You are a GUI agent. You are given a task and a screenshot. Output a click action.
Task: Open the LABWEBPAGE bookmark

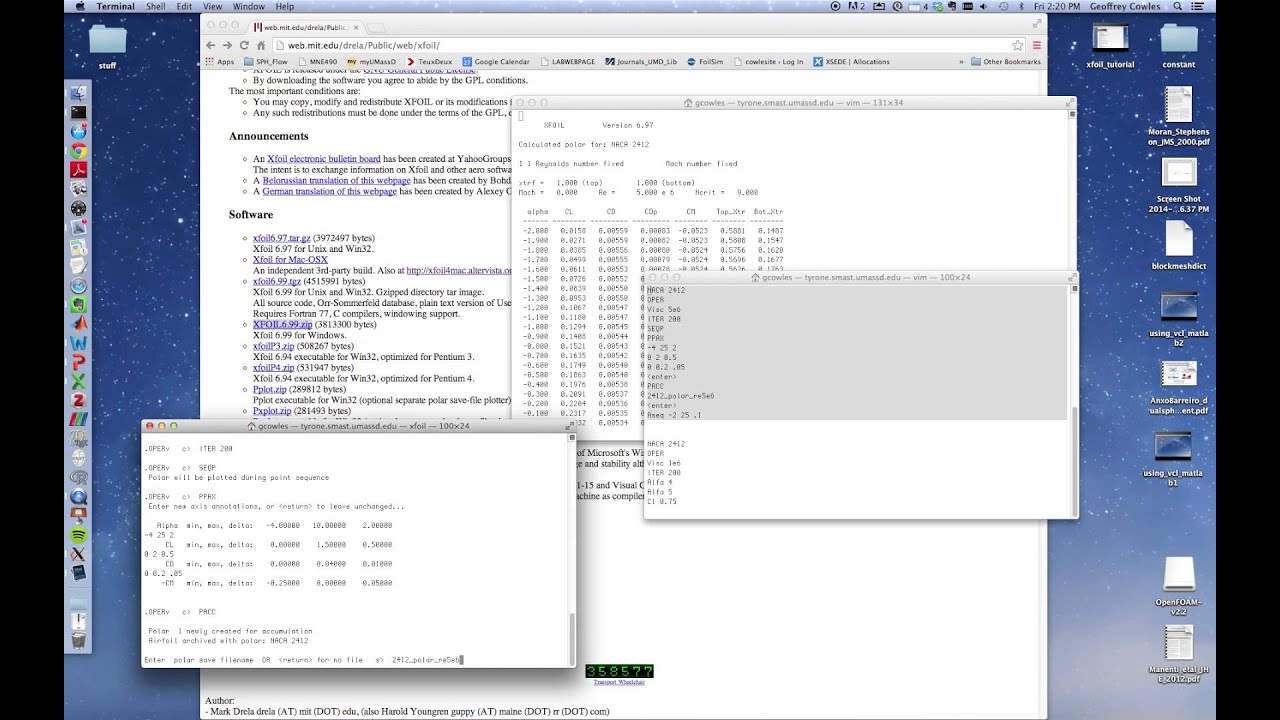(x=567, y=62)
